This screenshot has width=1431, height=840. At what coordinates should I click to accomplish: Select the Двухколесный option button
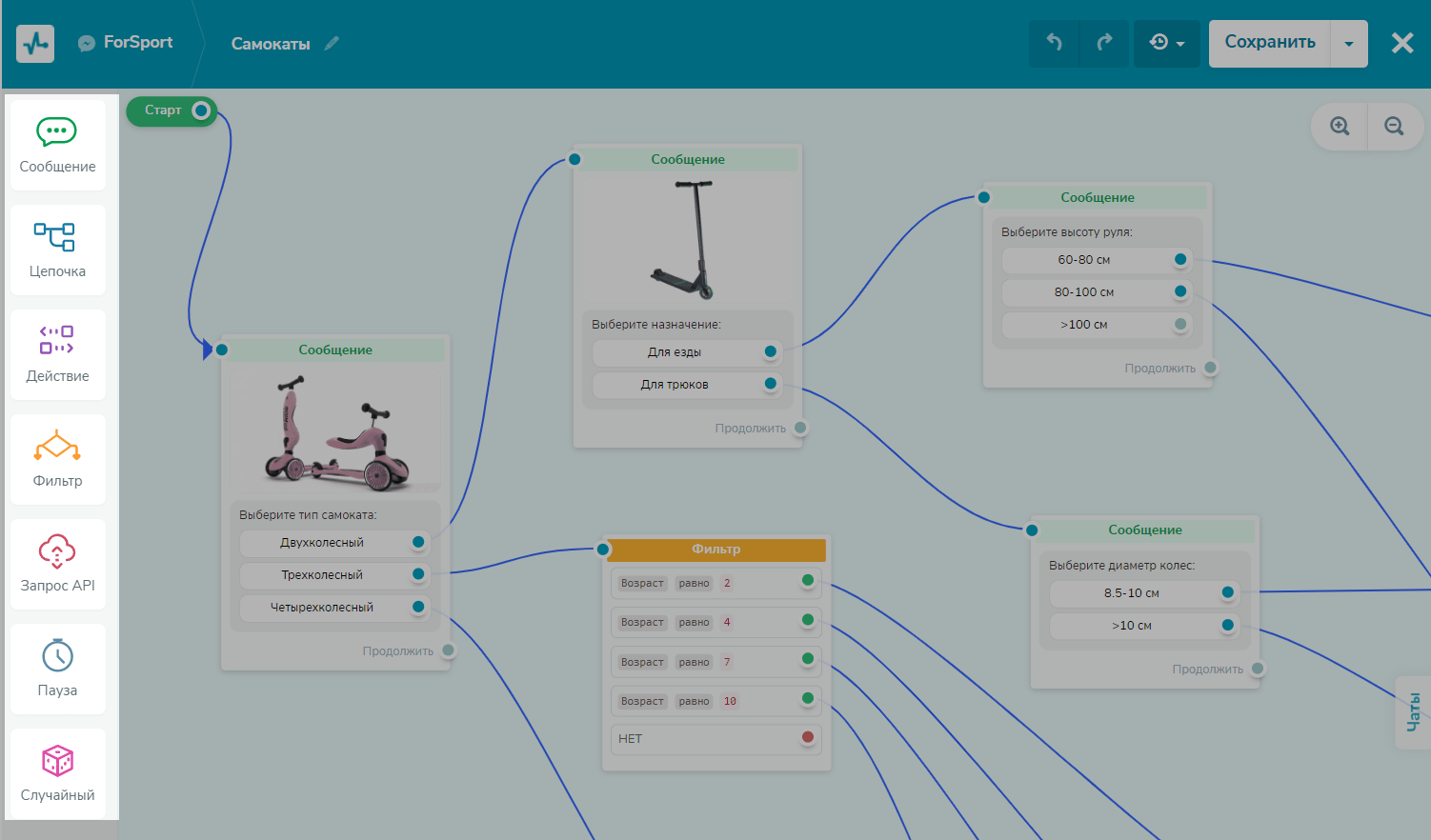(x=322, y=543)
